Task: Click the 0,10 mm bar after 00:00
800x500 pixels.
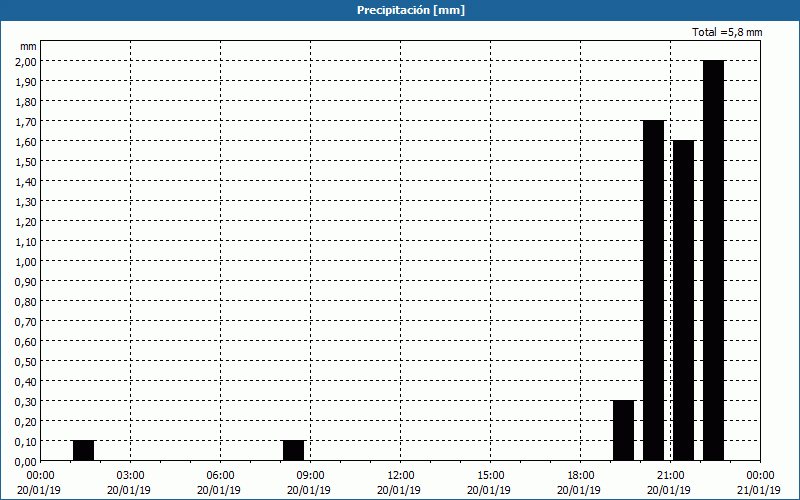Action: tap(84, 451)
